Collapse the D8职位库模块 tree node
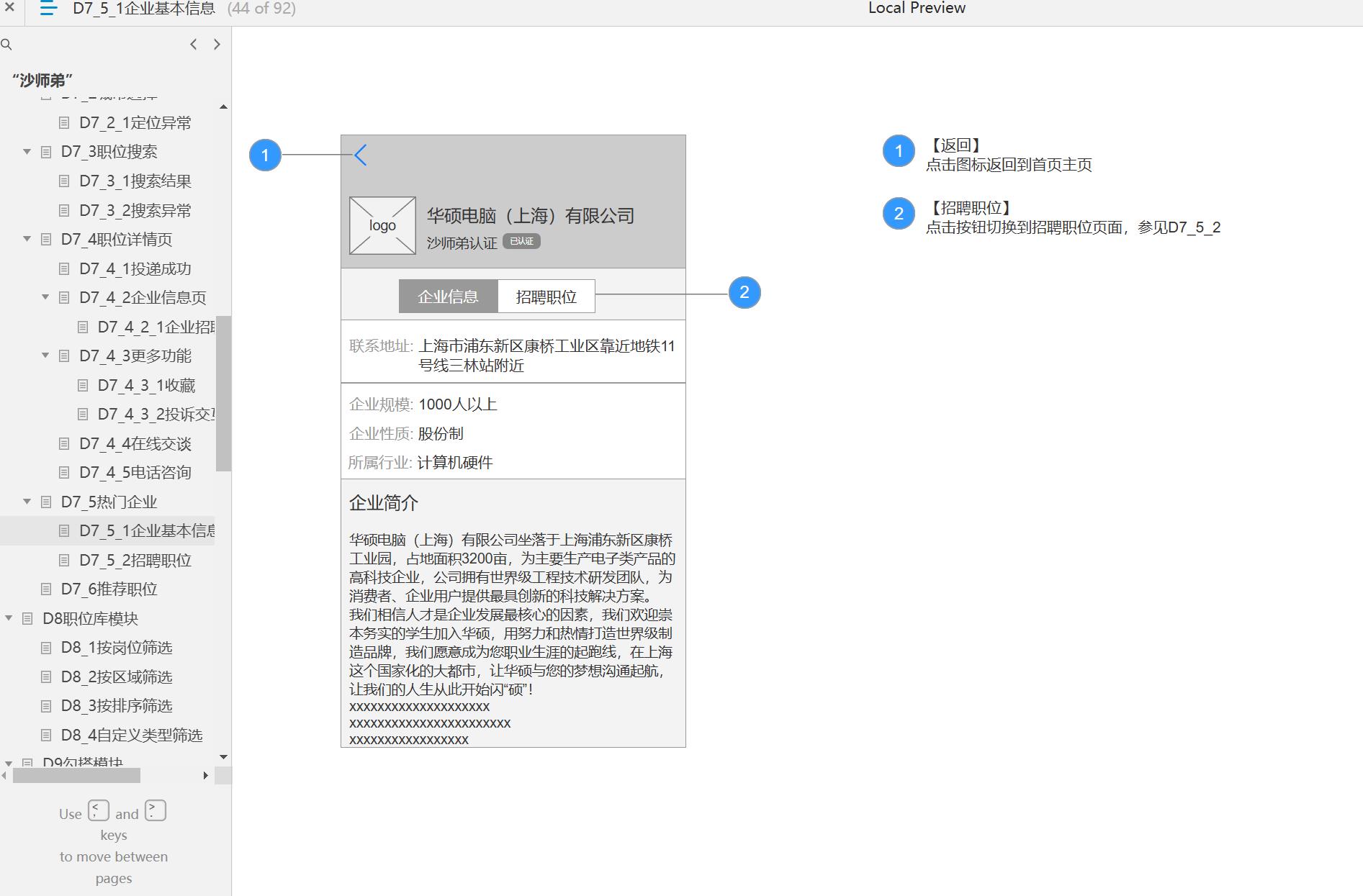Screen dimensions: 1363x896 coord(9,618)
